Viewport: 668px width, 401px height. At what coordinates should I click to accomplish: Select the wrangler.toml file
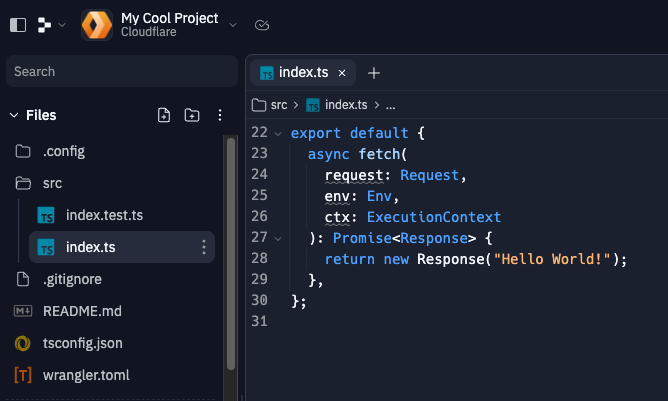(x=85, y=375)
